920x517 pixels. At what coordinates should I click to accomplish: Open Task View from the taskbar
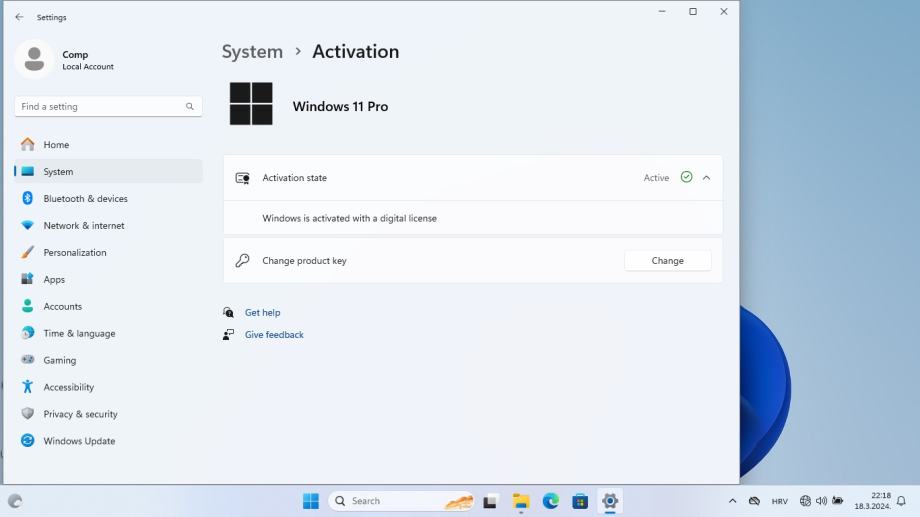tap(490, 501)
